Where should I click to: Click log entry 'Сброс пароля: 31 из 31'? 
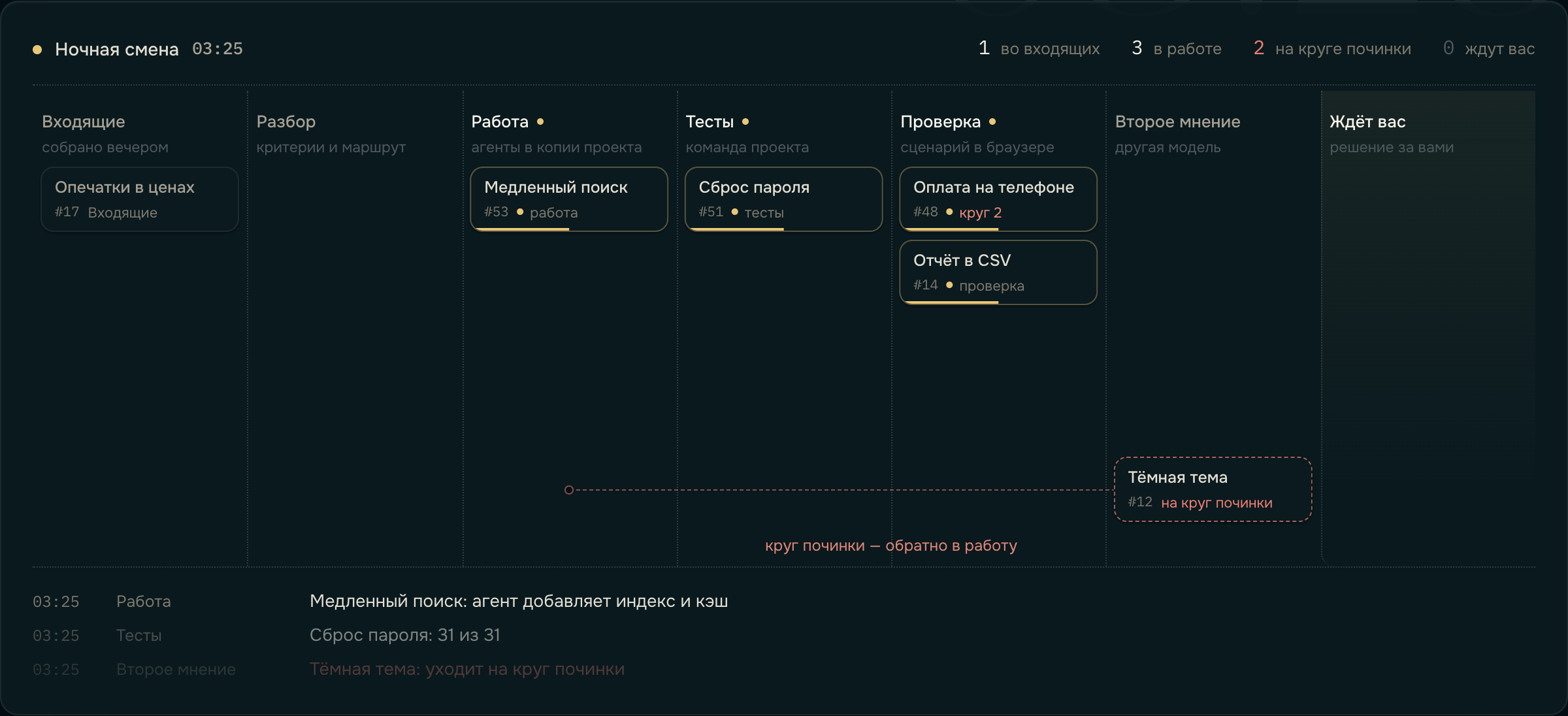click(x=405, y=635)
